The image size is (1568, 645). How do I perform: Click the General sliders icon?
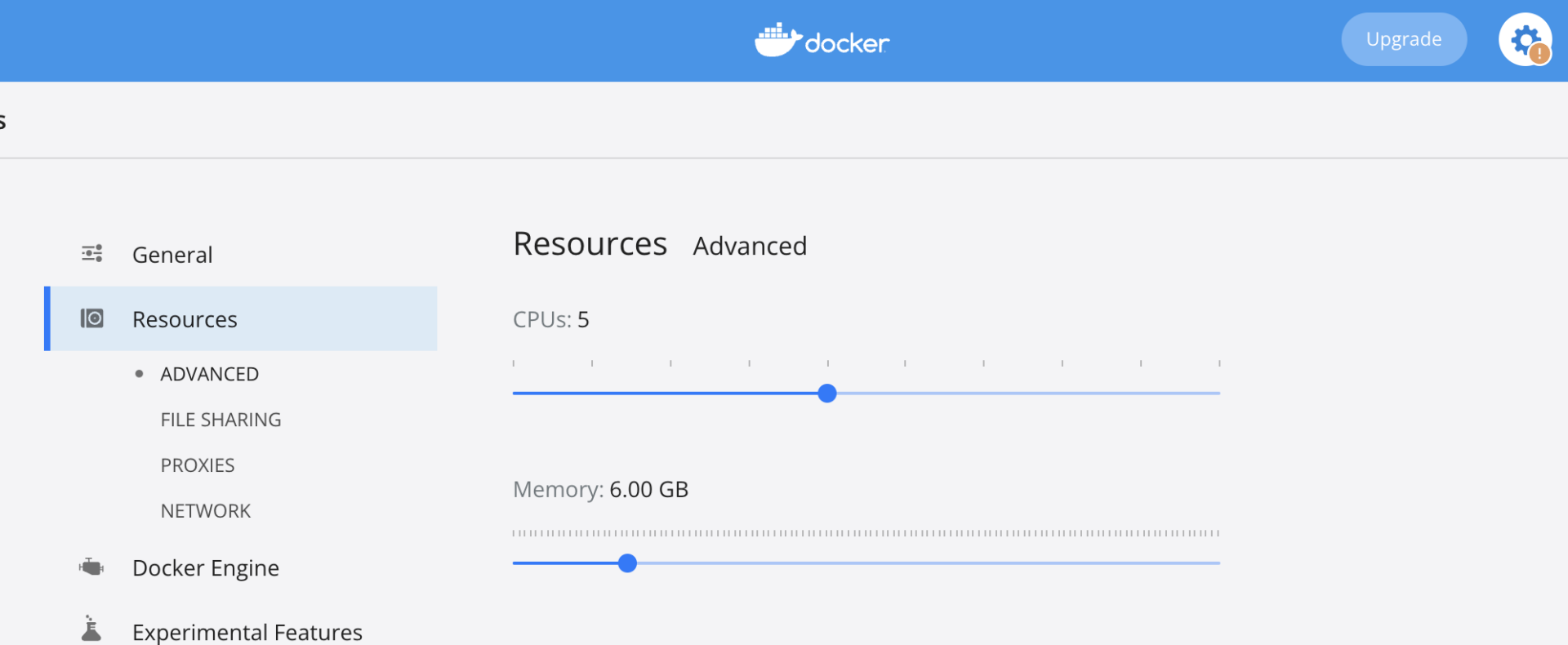[x=92, y=254]
